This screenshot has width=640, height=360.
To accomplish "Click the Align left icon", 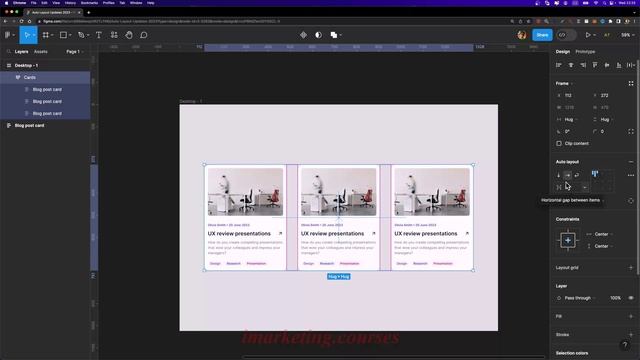I will pyautogui.click(x=559, y=65).
